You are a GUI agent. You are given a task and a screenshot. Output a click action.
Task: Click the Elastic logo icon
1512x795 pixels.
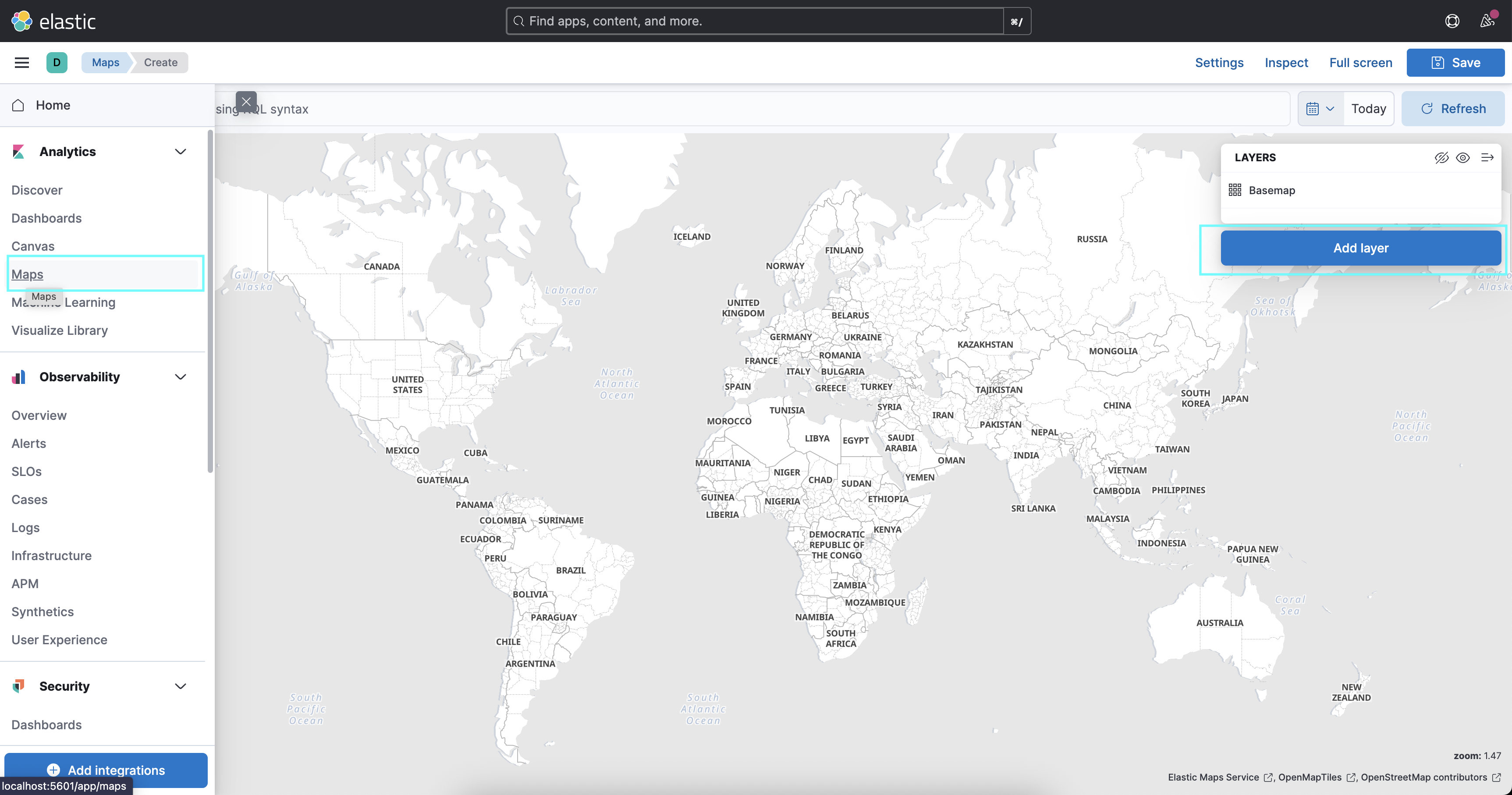coord(22,21)
